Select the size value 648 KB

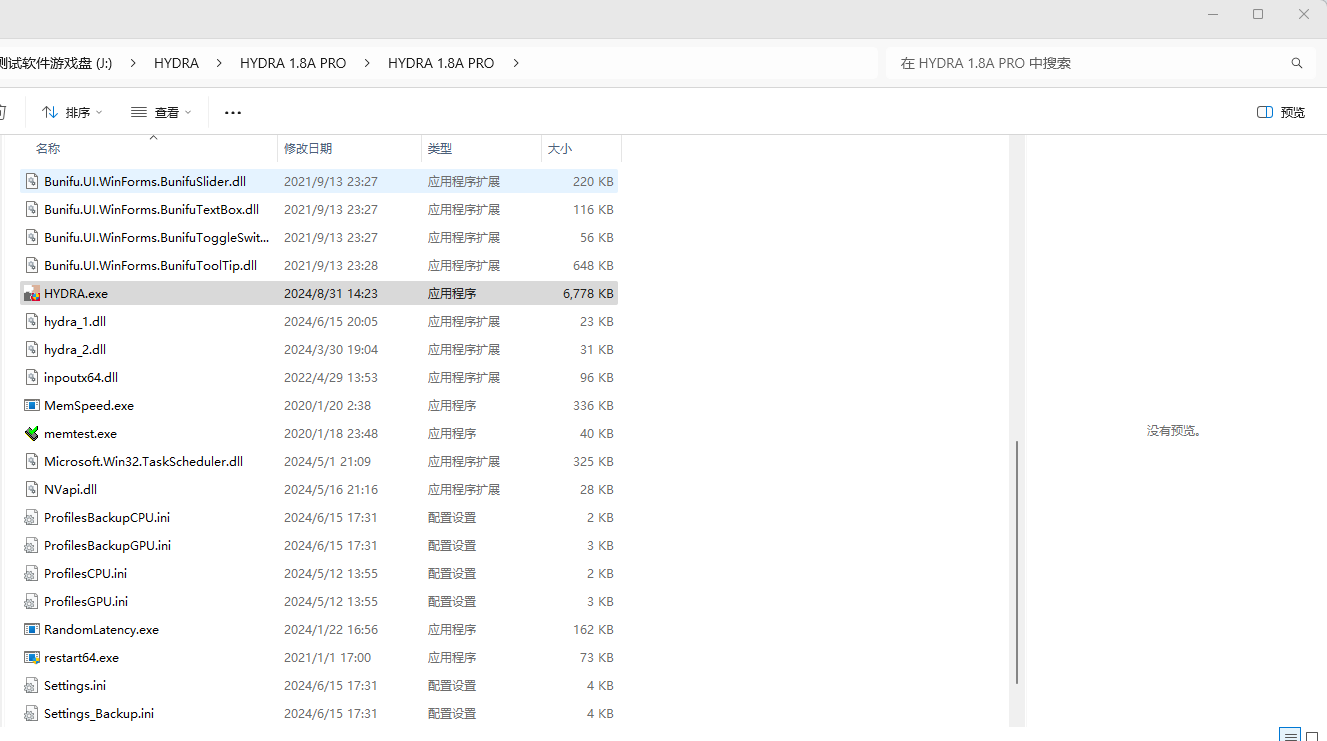point(593,266)
